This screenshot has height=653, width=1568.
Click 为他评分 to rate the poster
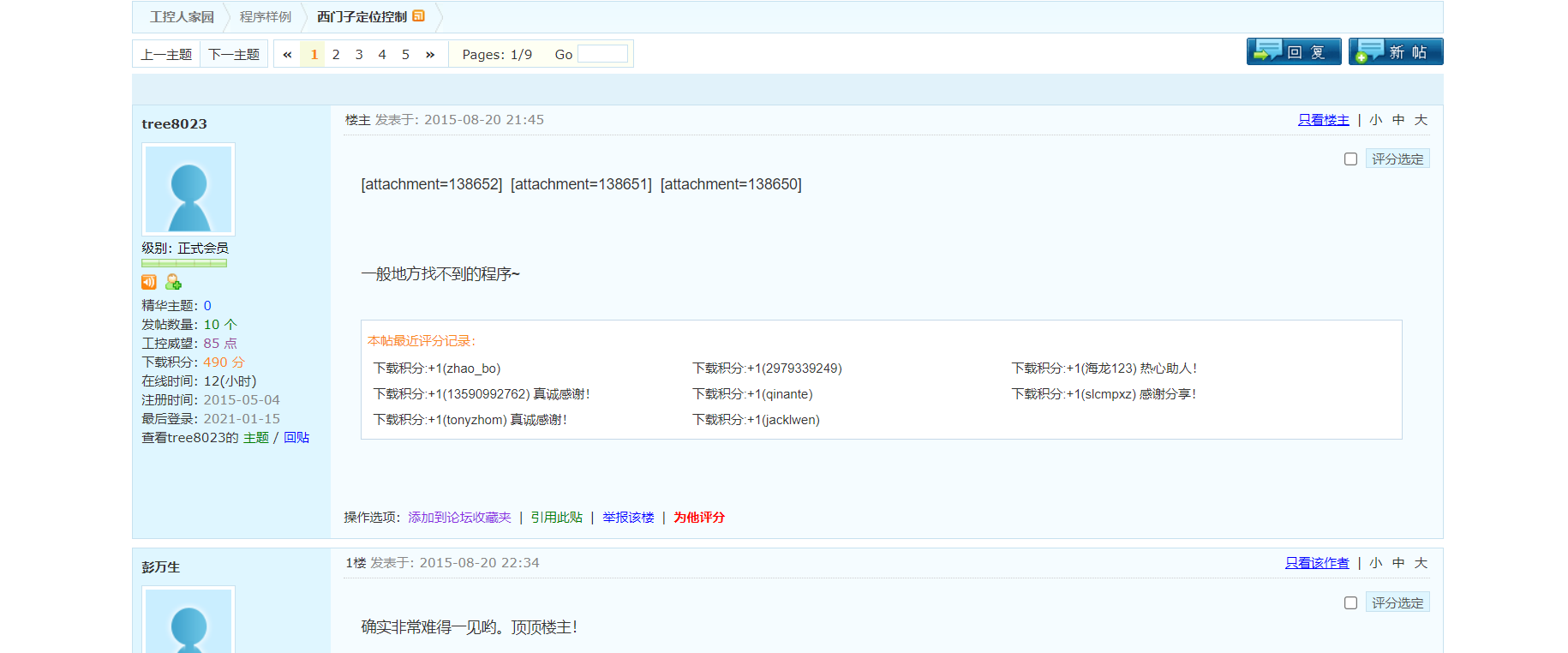(698, 518)
